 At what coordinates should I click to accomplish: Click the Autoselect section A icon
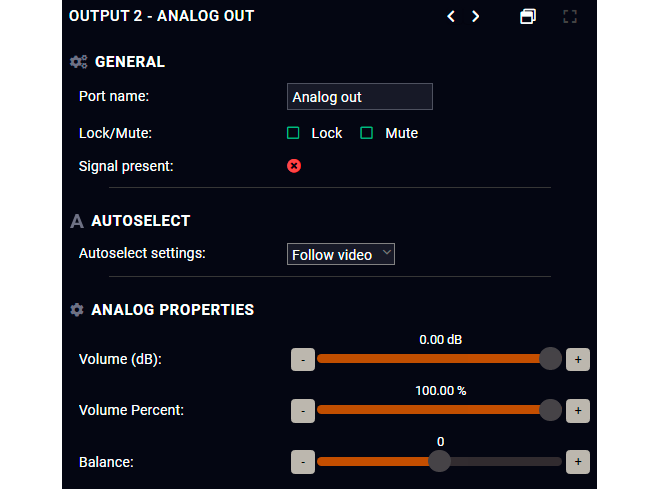(x=77, y=221)
